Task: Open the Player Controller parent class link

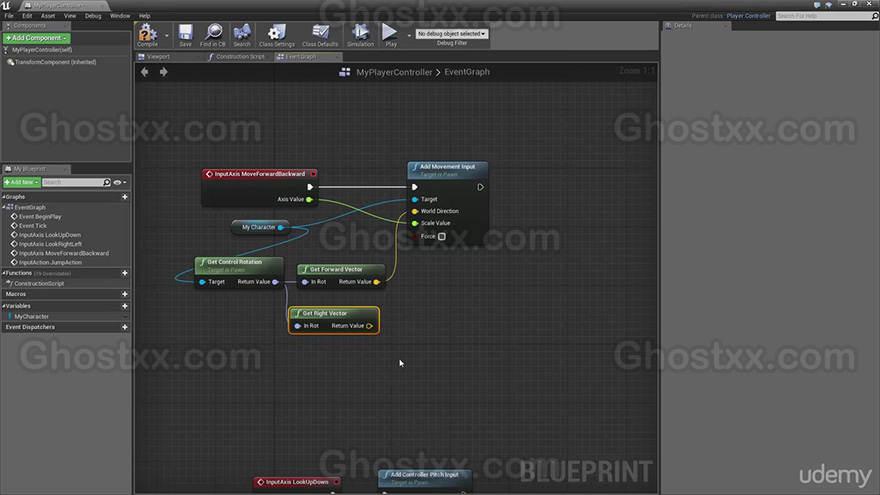Action: 748,16
